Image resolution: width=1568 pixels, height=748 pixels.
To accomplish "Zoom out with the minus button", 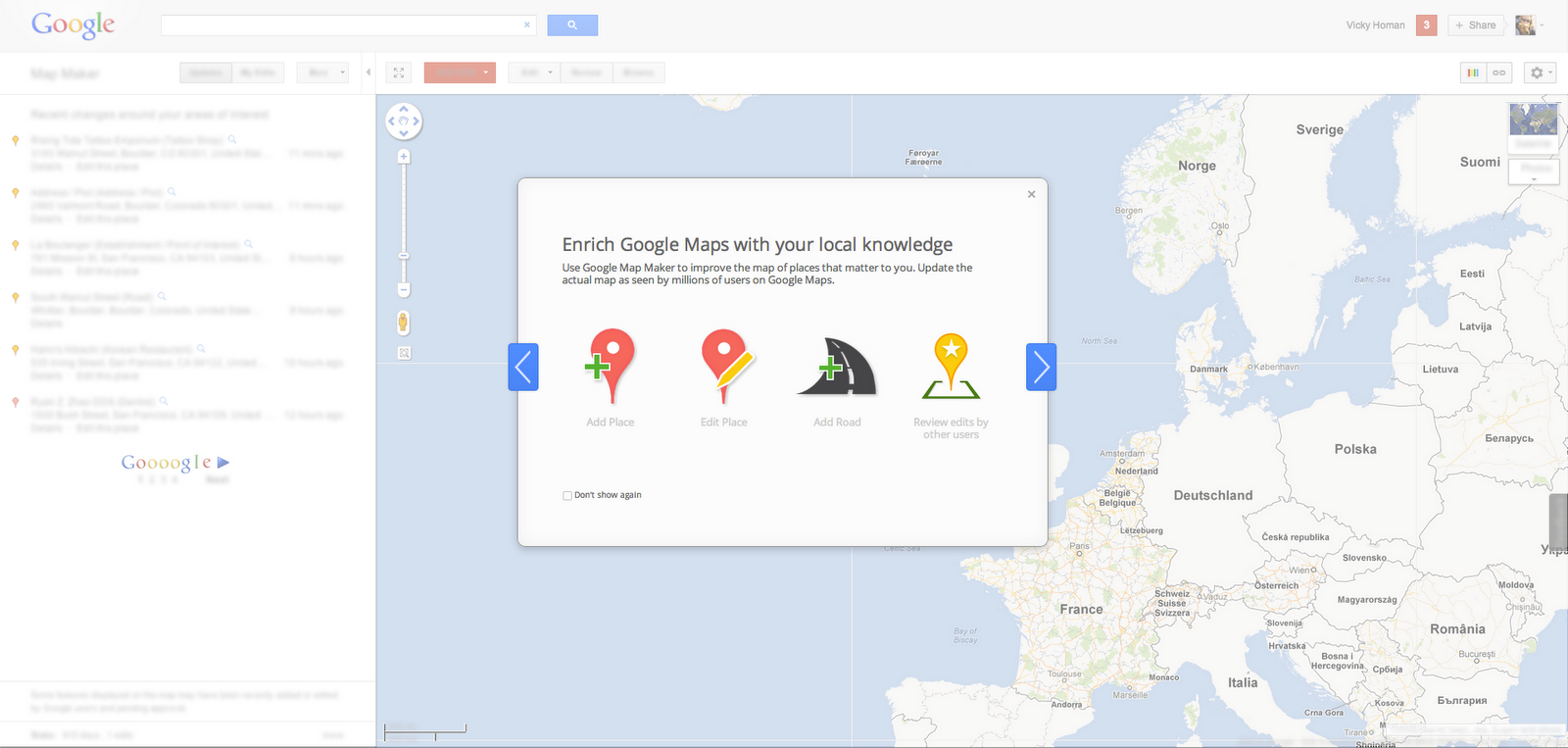I will click(x=404, y=290).
